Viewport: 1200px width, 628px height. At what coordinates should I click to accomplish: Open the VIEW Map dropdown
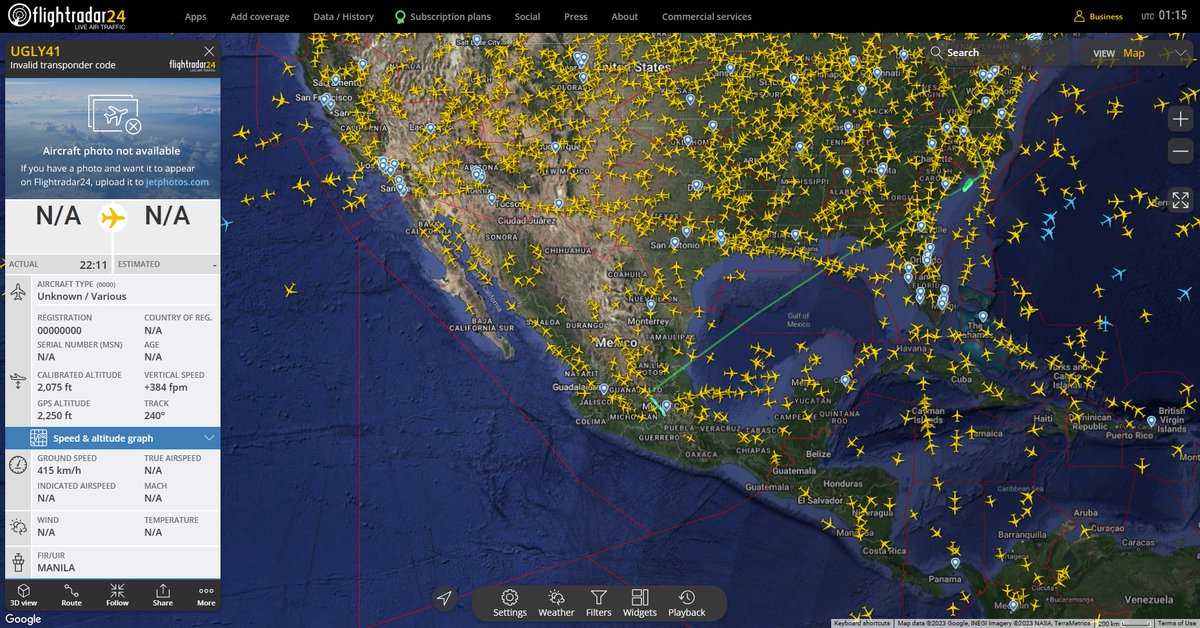point(1138,53)
